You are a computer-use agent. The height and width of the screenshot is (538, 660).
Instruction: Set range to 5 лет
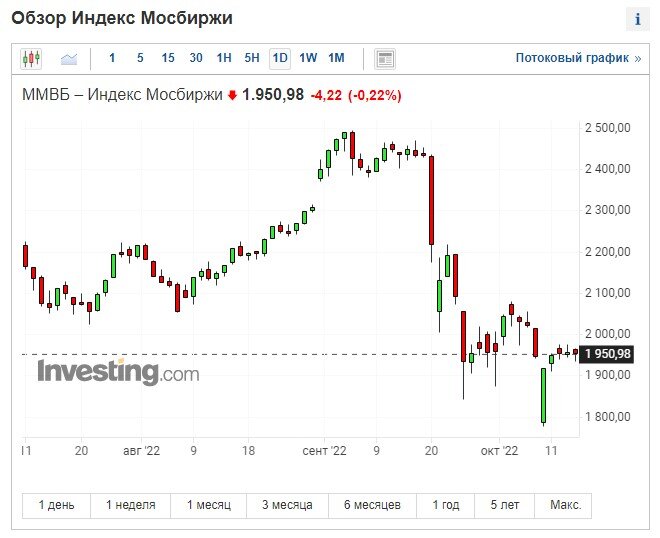click(505, 505)
